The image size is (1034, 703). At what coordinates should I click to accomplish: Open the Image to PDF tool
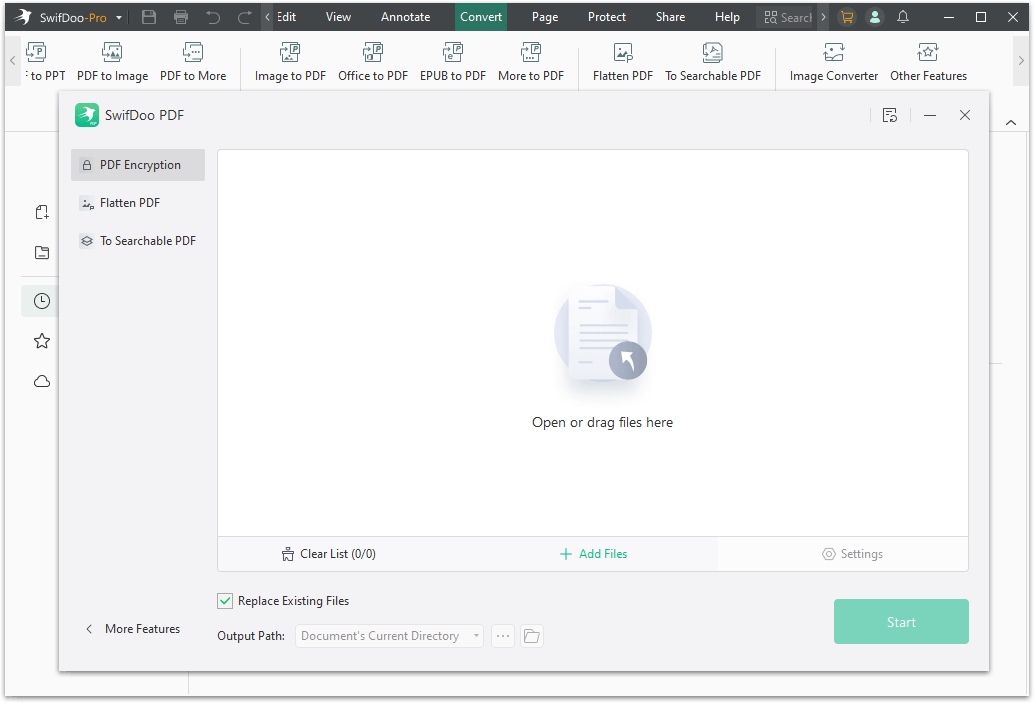pyautogui.click(x=289, y=62)
